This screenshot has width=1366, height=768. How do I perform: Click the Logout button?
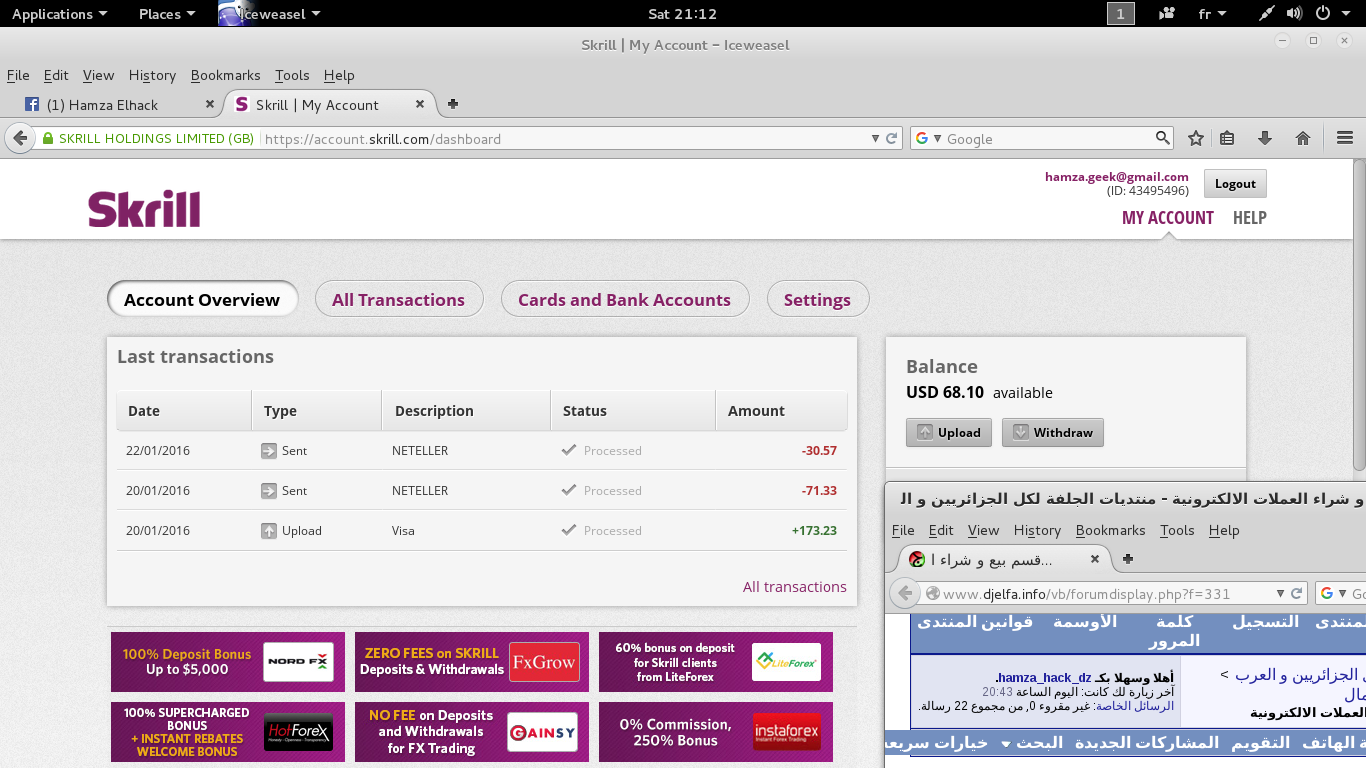(x=1235, y=184)
